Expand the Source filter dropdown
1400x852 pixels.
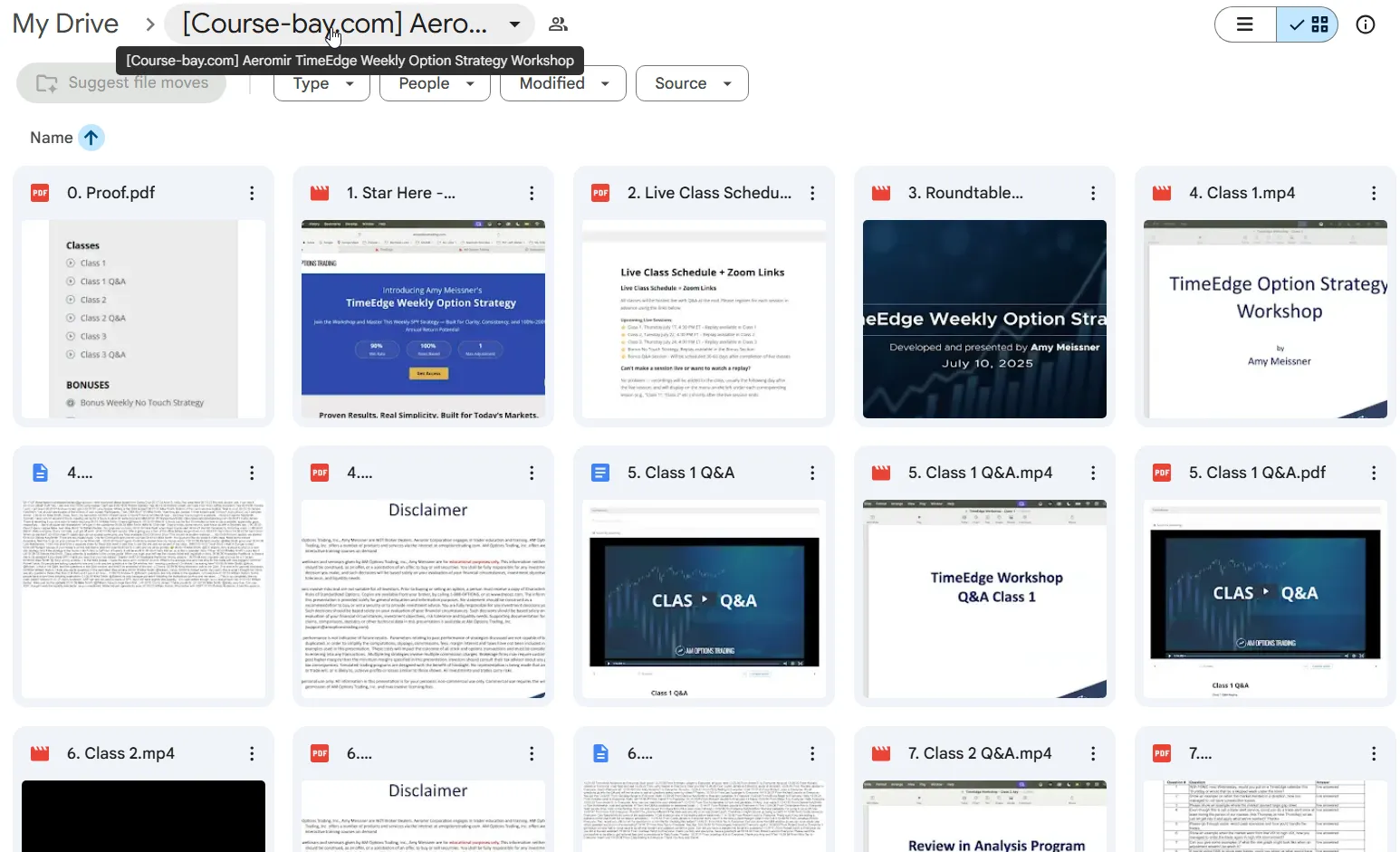pyautogui.click(x=692, y=83)
